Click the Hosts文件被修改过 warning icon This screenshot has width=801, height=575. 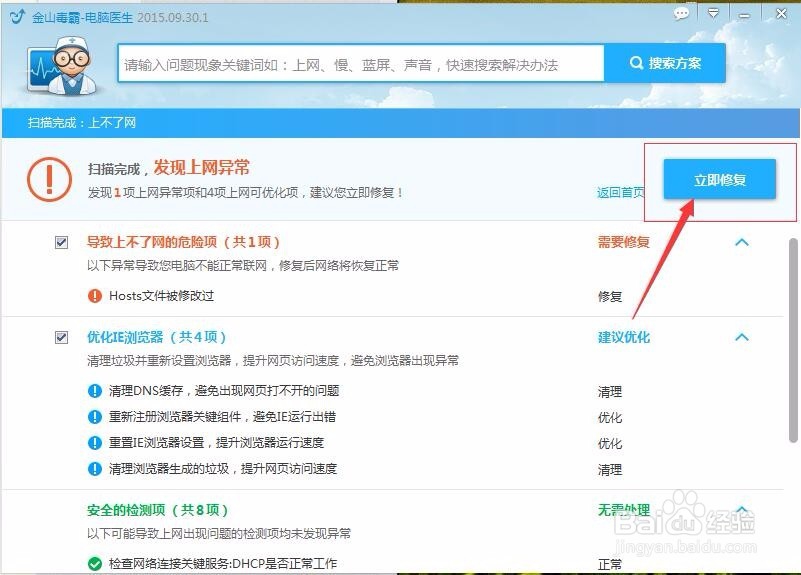(95, 296)
